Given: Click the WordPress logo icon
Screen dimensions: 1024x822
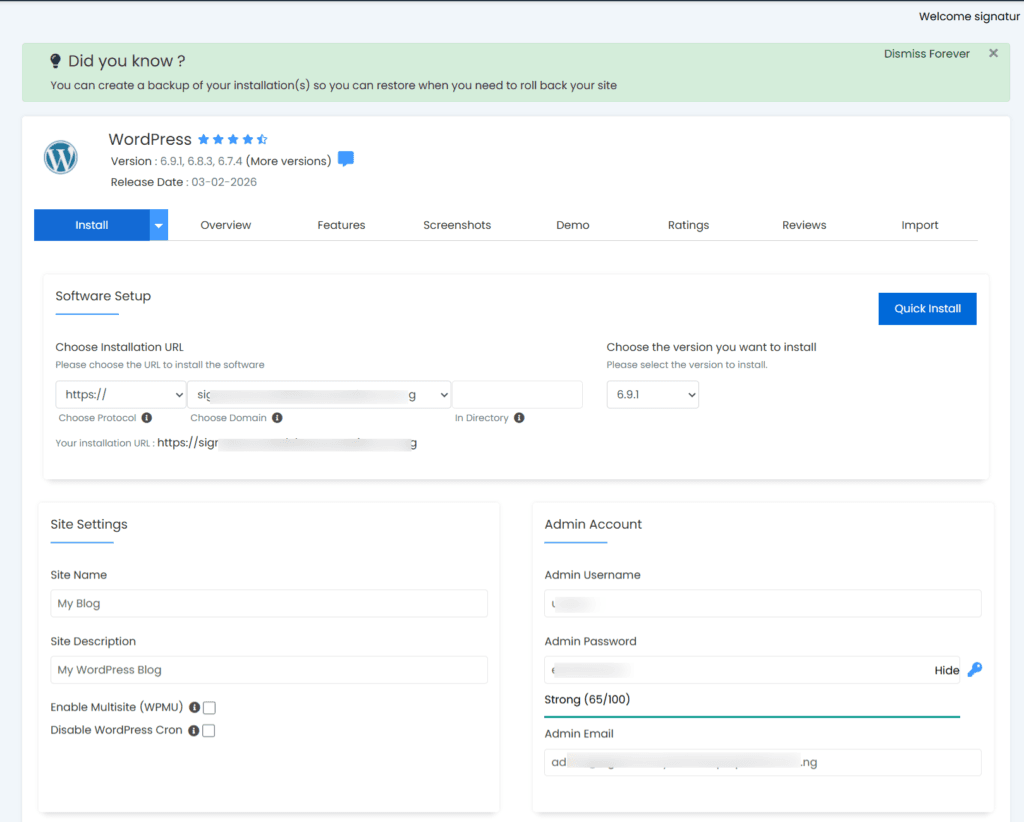Looking at the screenshot, I should click(x=61, y=158).
